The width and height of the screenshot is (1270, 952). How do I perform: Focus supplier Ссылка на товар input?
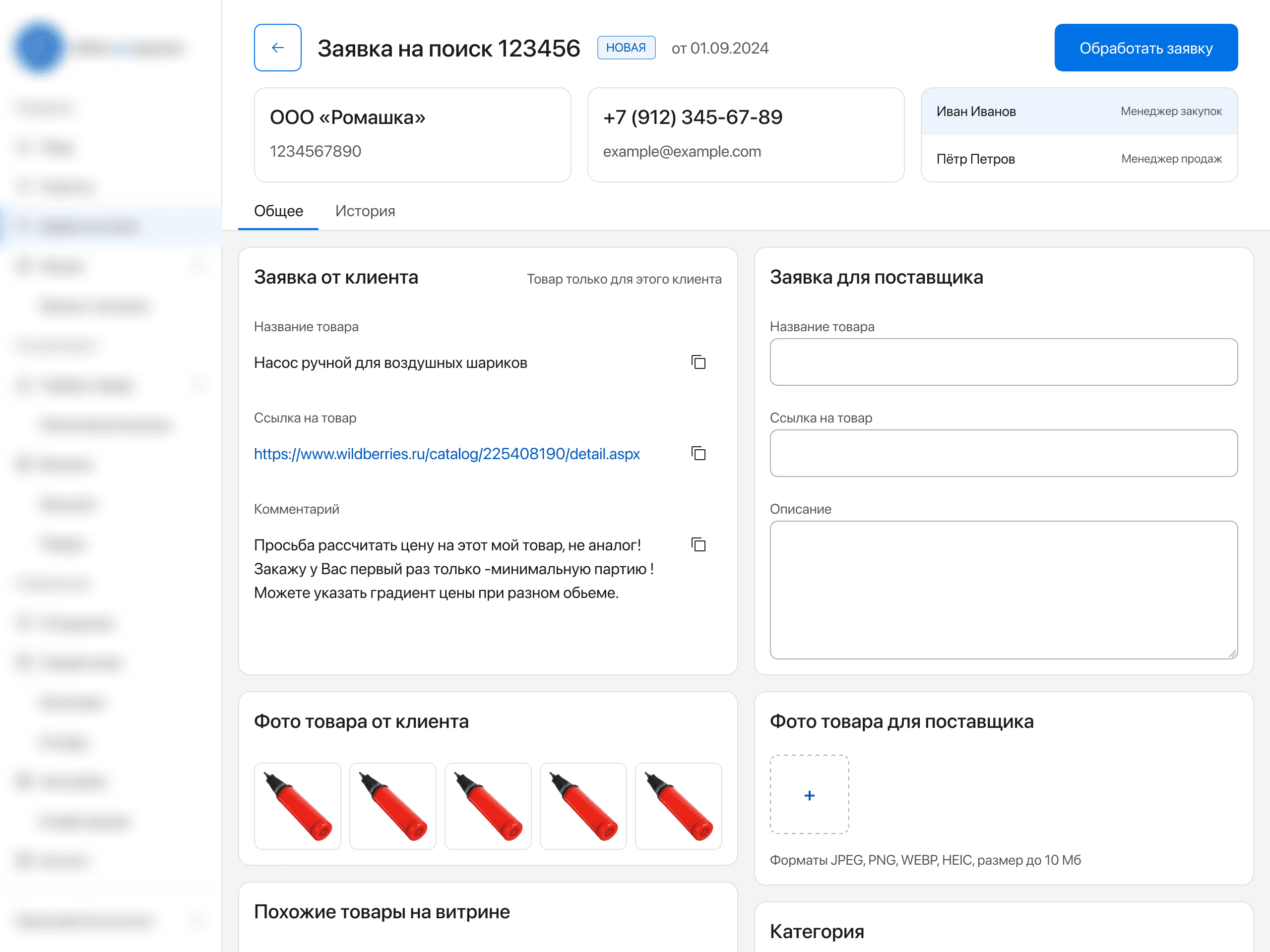(x=1003, y=453)
